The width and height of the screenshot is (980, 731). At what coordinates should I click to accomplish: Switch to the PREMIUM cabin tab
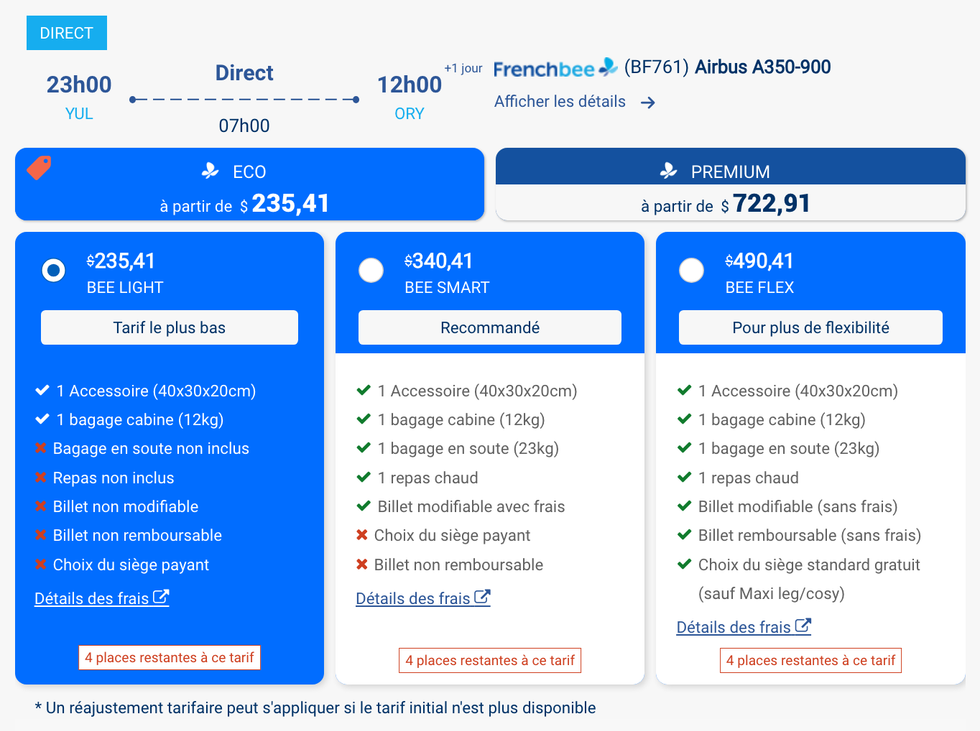(730, 185)
